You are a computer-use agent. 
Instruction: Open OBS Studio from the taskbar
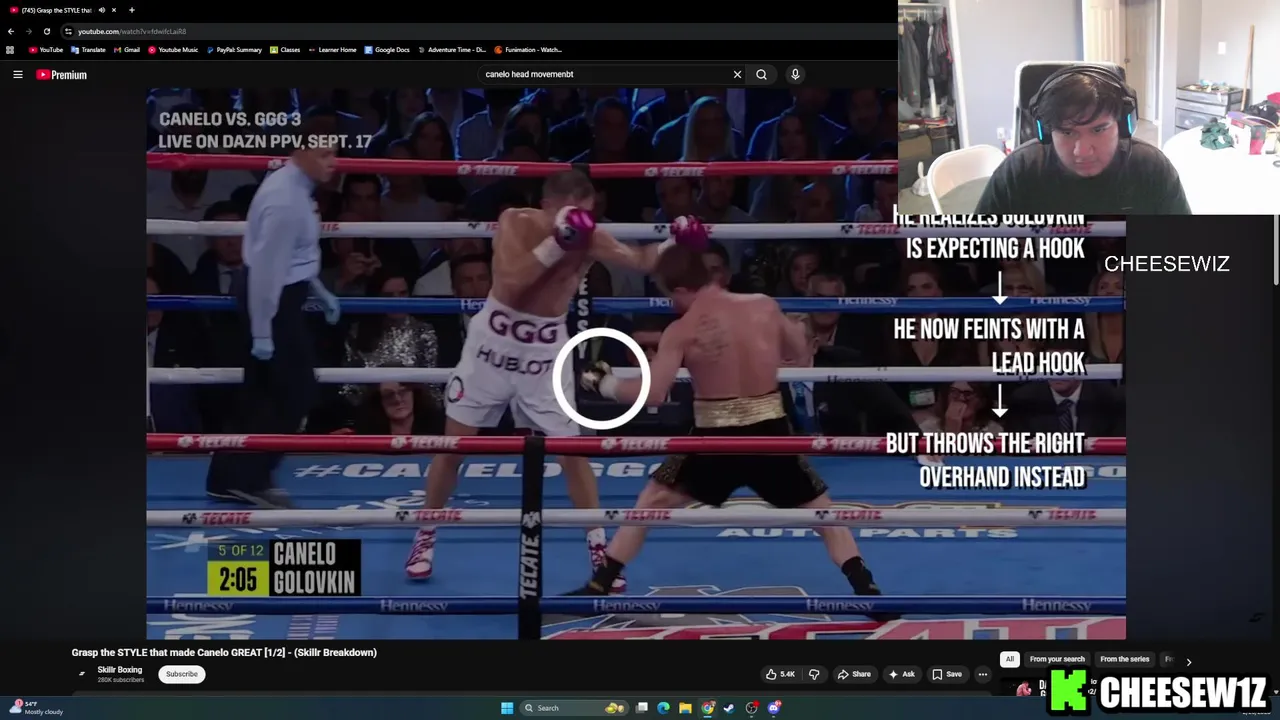tap(751, 708)
